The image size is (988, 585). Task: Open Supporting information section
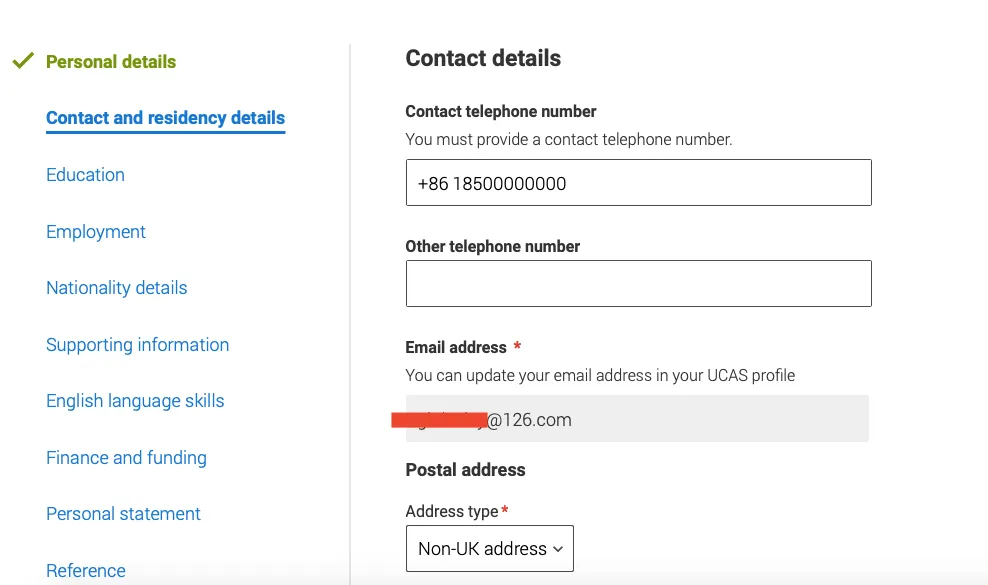coord(137,344)
